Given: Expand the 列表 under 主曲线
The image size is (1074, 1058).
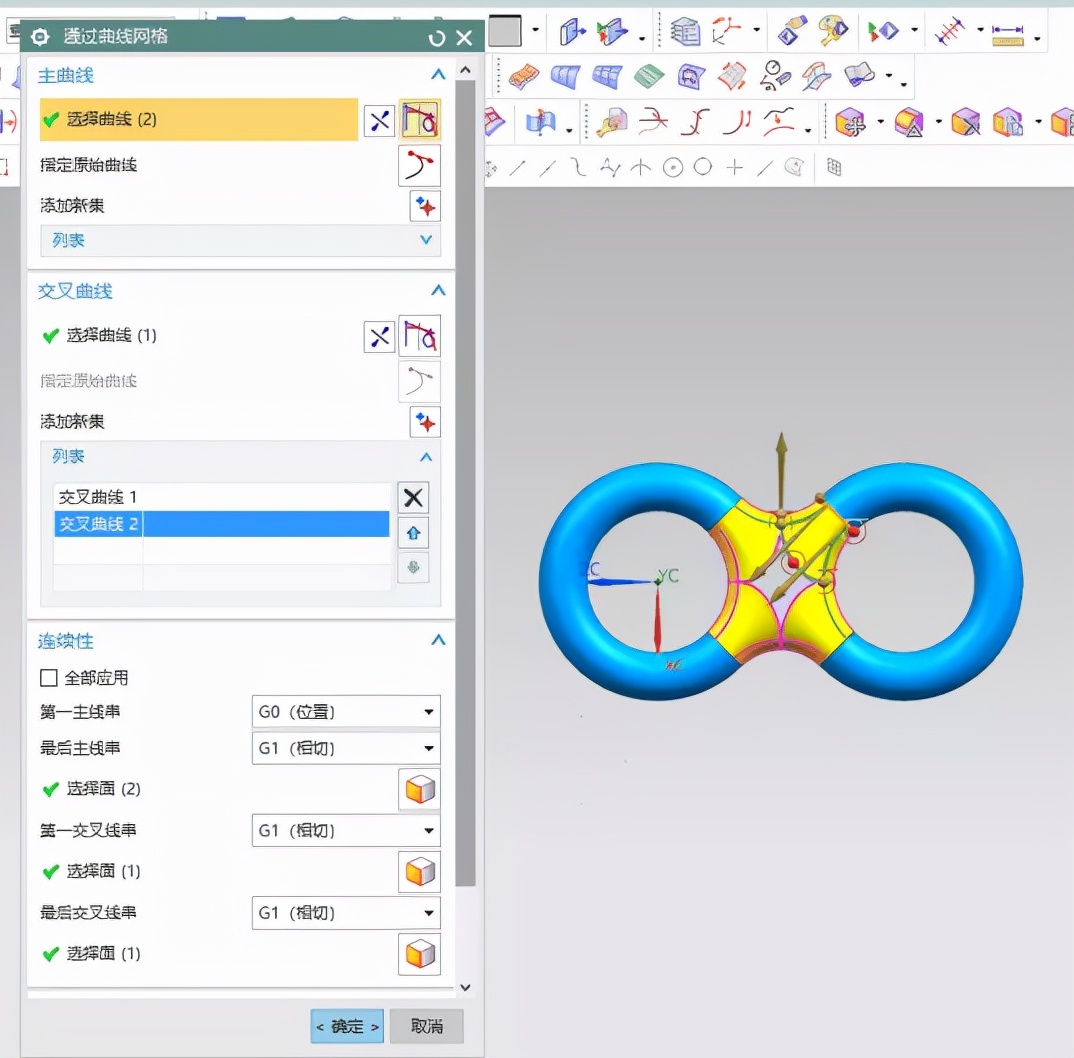Looking at the screenshot, I should click(427, 240).
